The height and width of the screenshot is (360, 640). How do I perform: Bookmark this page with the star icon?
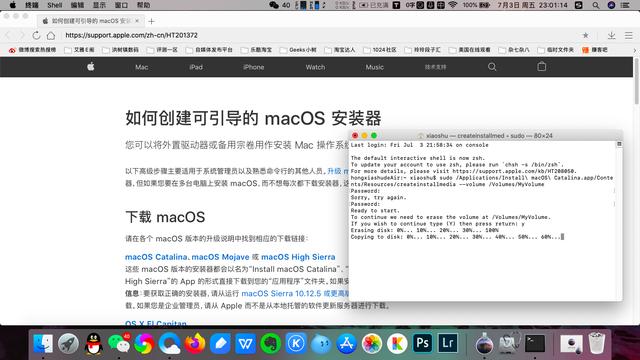click(586, 35)
